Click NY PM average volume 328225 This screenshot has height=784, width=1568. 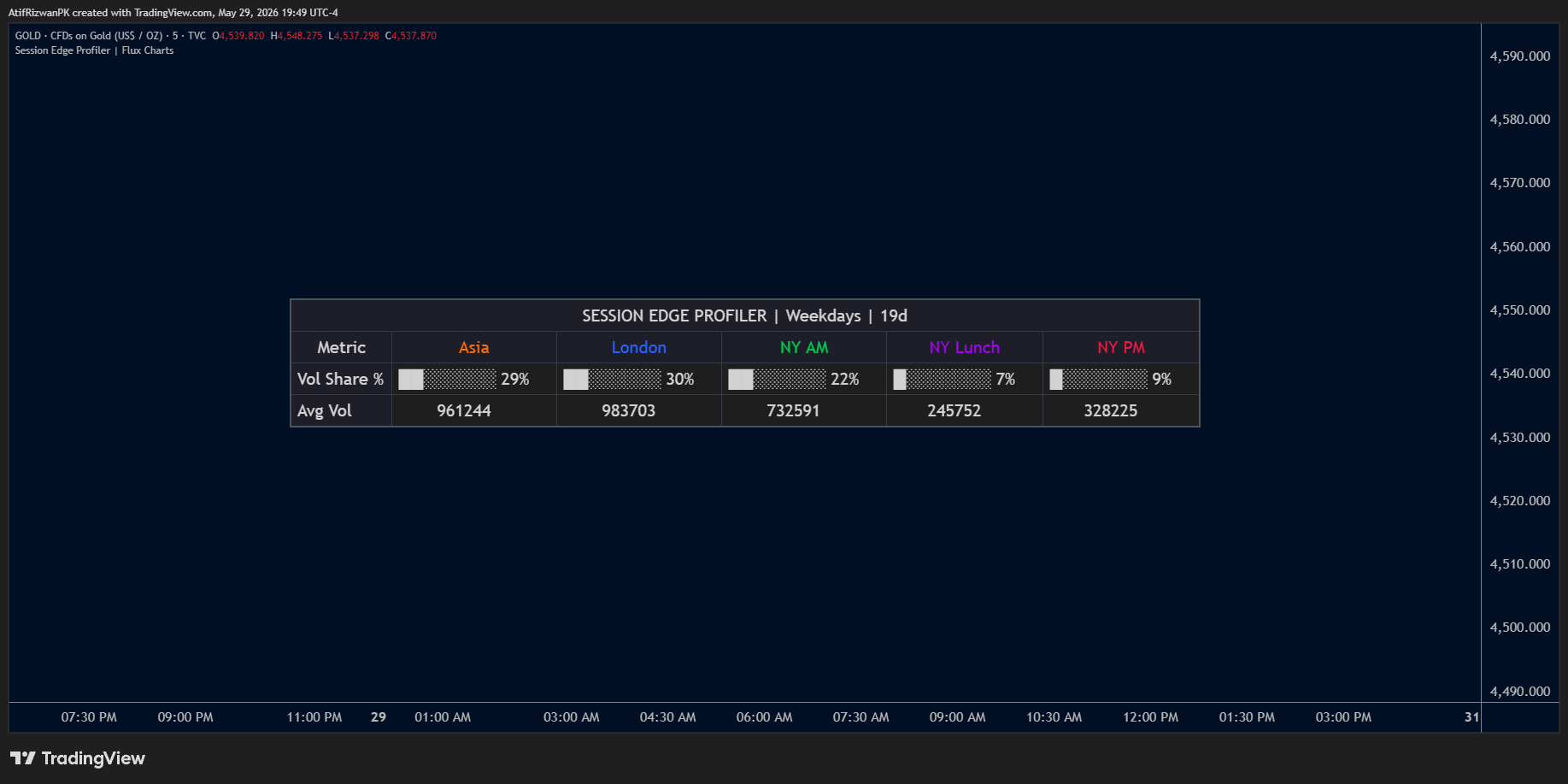click(1111, 410)
